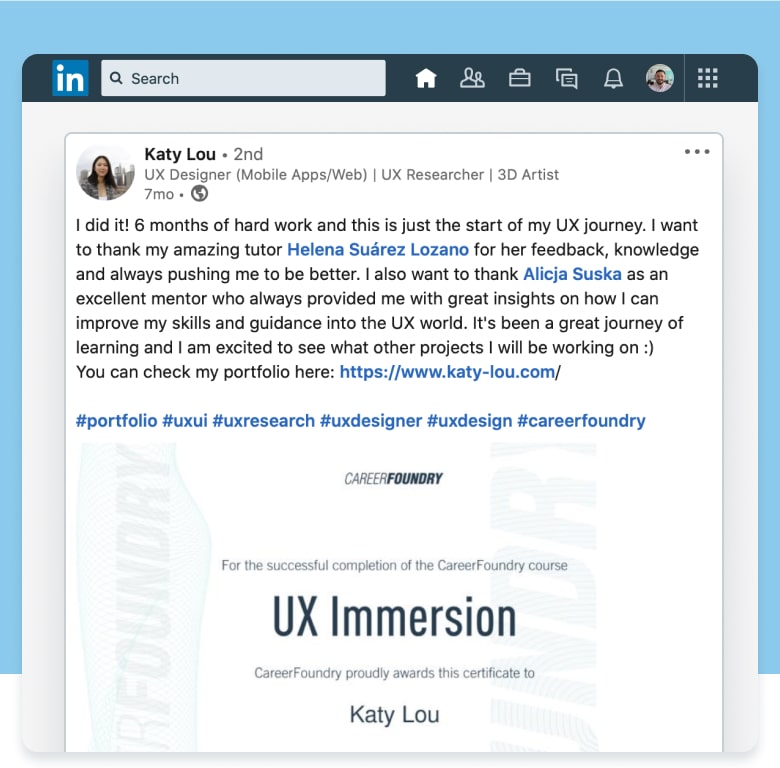Click the LinkedIn logo icon
The image size is (780, 768).
point(70,78)
